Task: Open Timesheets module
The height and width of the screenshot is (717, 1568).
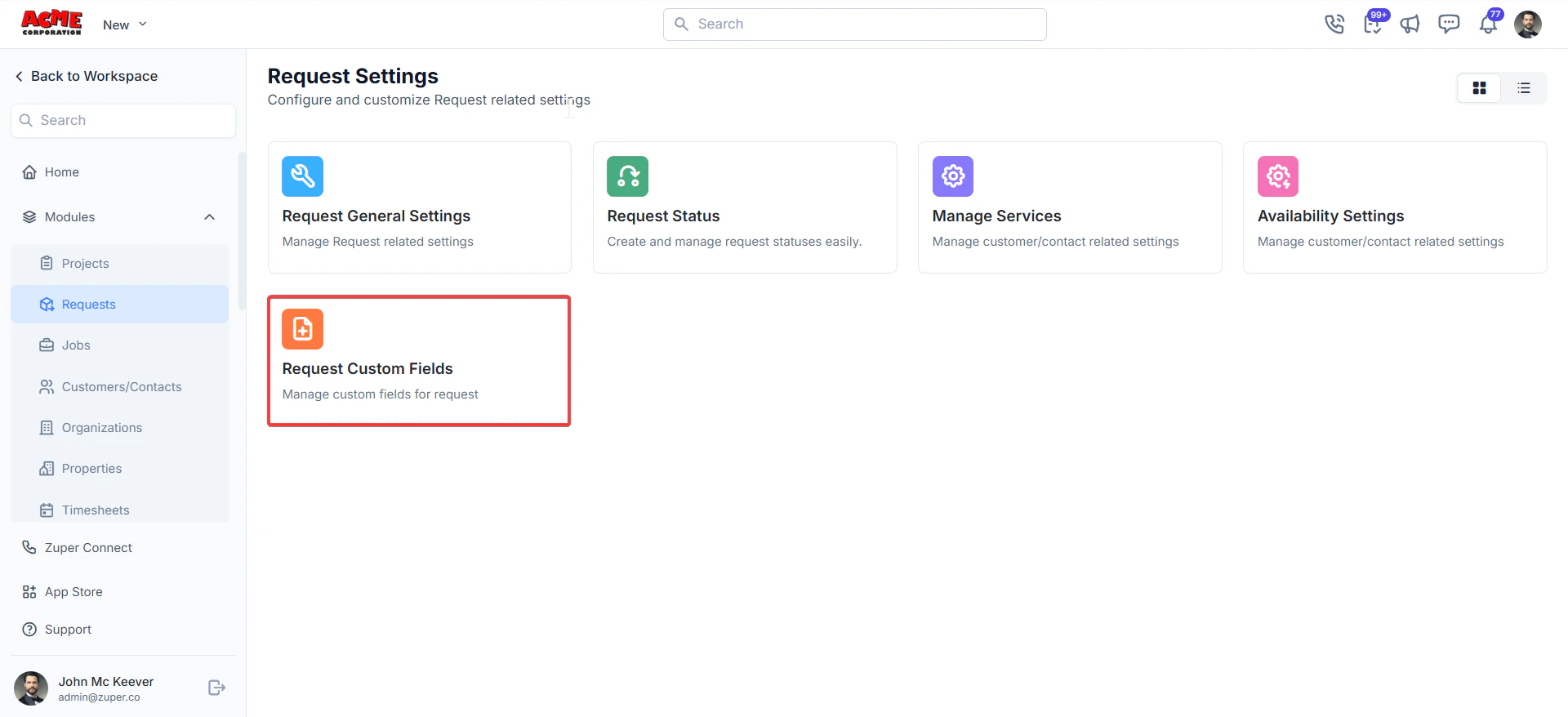Action: point(119,510)
